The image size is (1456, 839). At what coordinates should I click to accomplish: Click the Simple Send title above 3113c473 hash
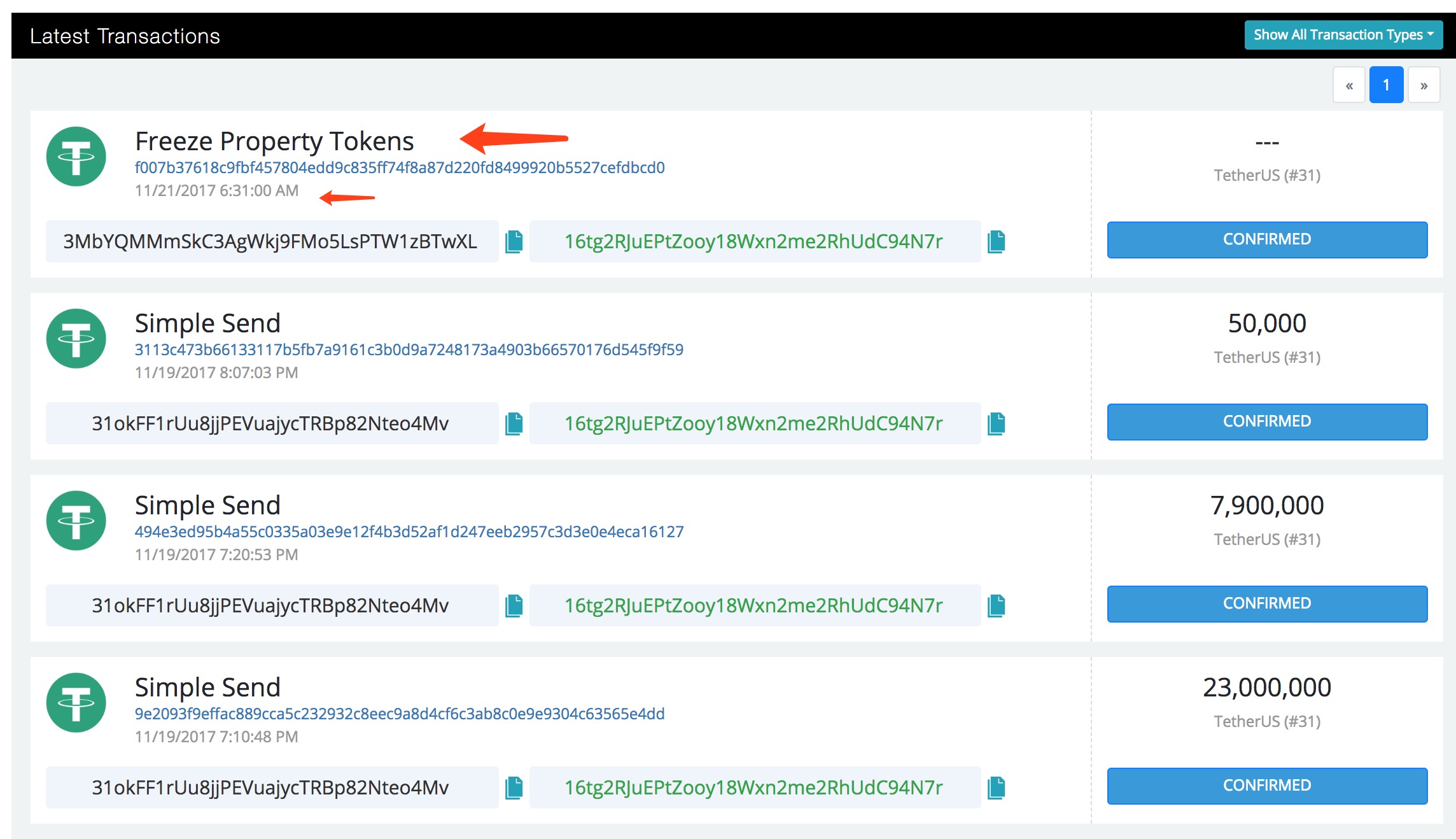(x=207, y=323)
